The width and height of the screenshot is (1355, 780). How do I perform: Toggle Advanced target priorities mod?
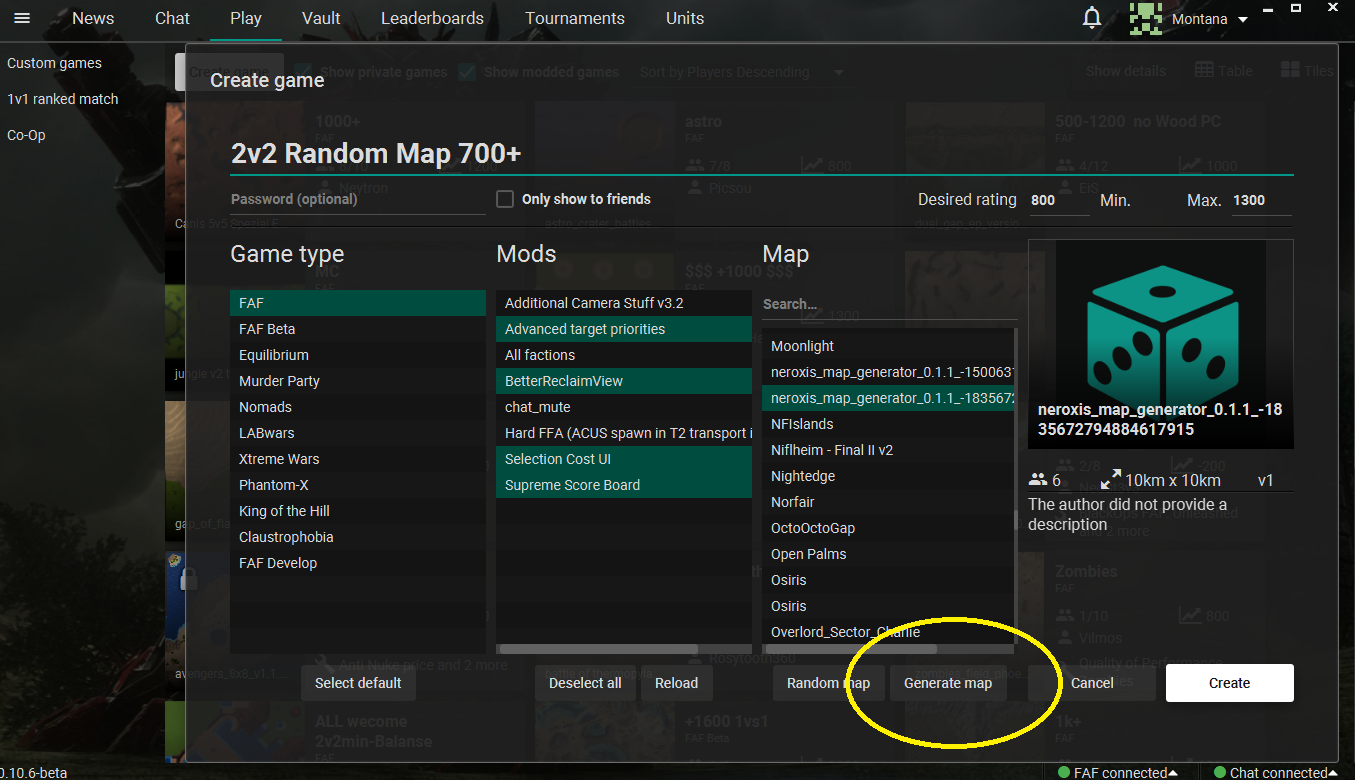[624, 329]
